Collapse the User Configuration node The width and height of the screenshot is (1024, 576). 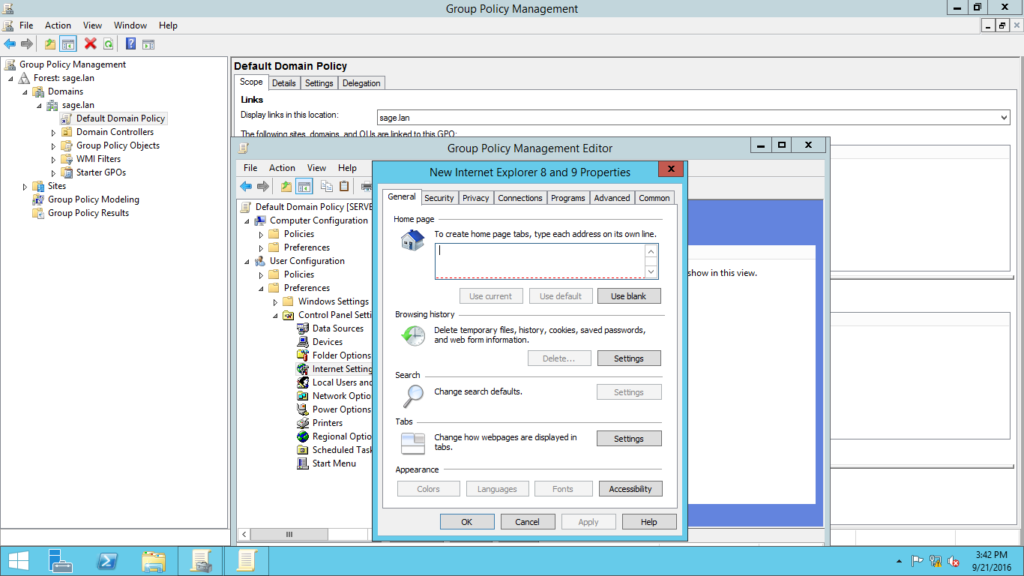247,261
